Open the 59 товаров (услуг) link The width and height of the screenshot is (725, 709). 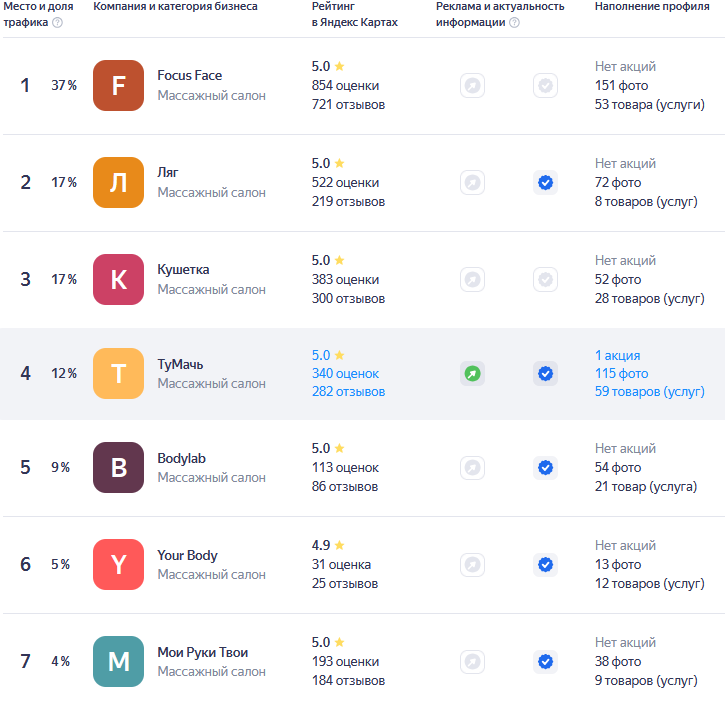[x=649, y=392]
